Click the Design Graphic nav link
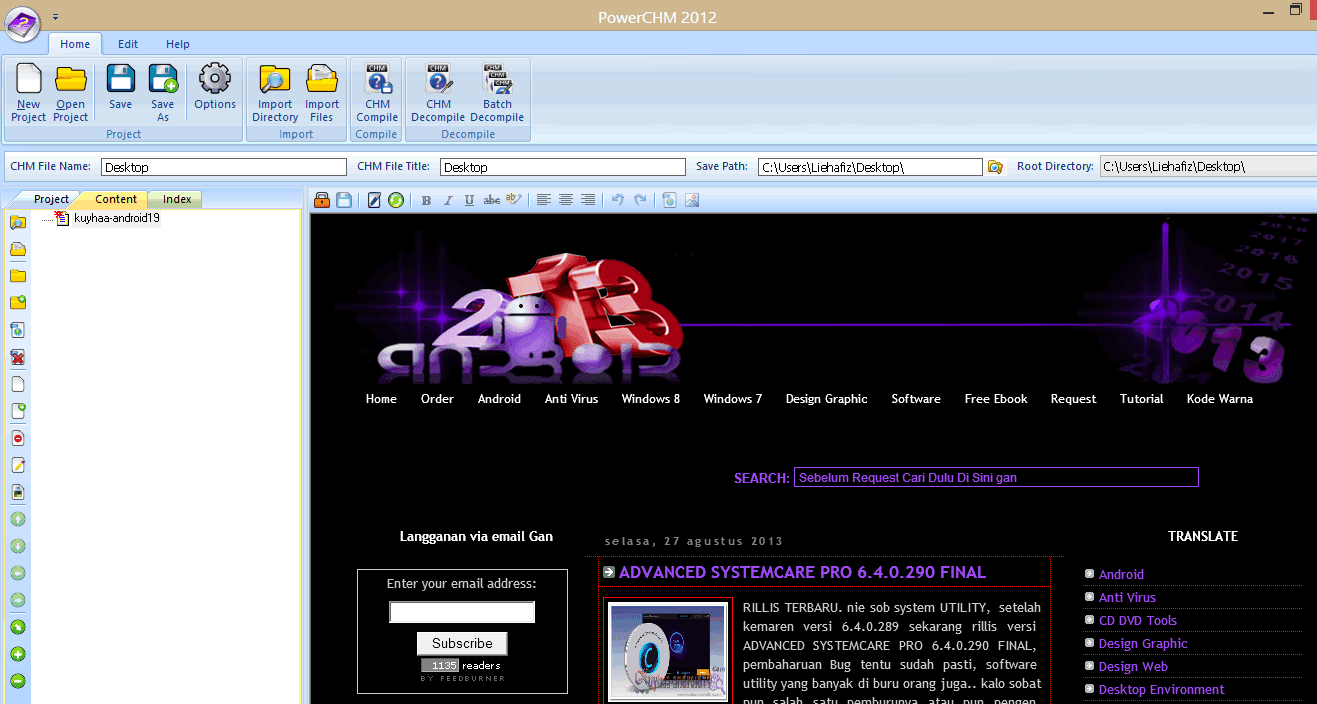The height and width of the screenshot is (704, 1317). click(x=826, y=399)
